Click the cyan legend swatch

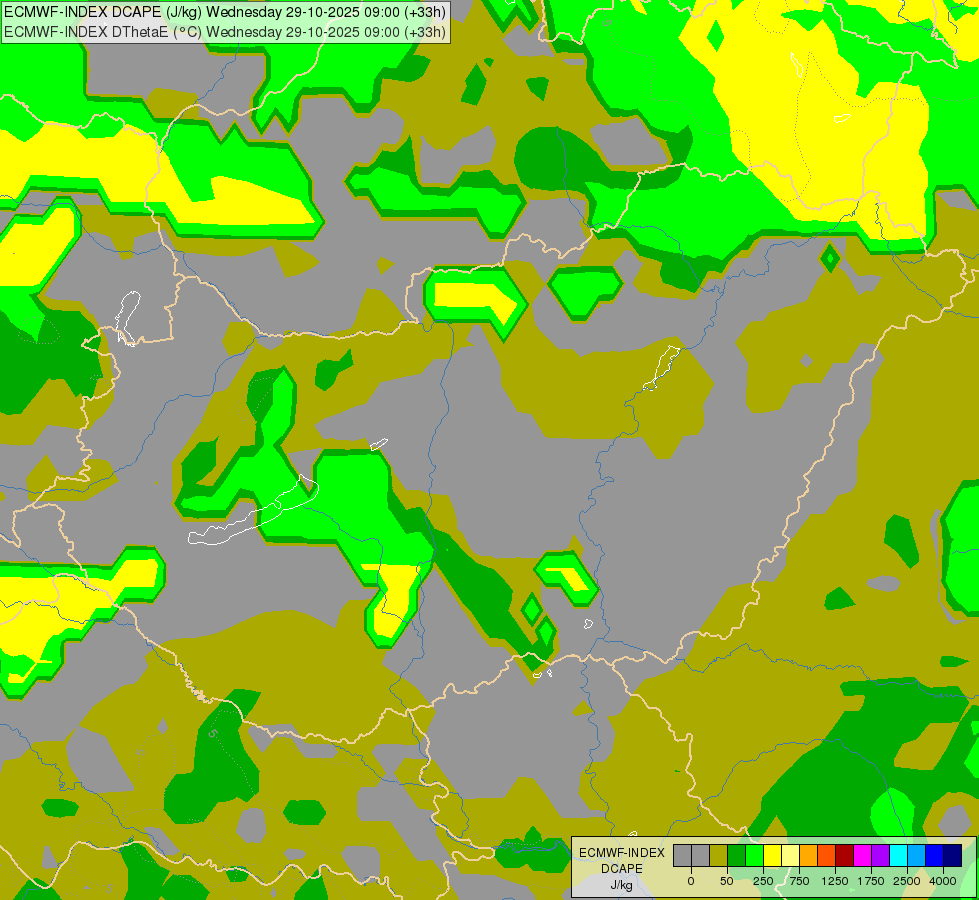pyautogui.click(x=898, y=855)
